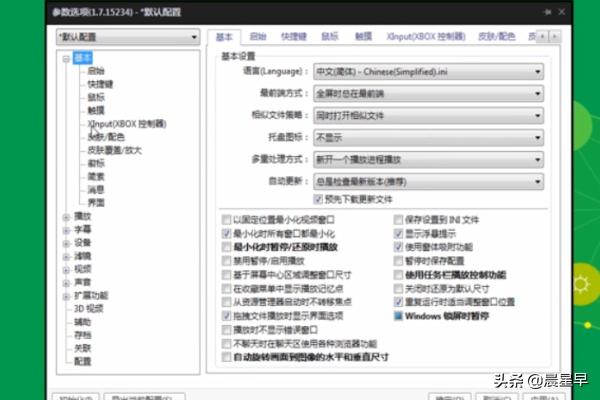Collapse the 基本 tree node
This screenshot has width=600, height=400.
point(66,59)
